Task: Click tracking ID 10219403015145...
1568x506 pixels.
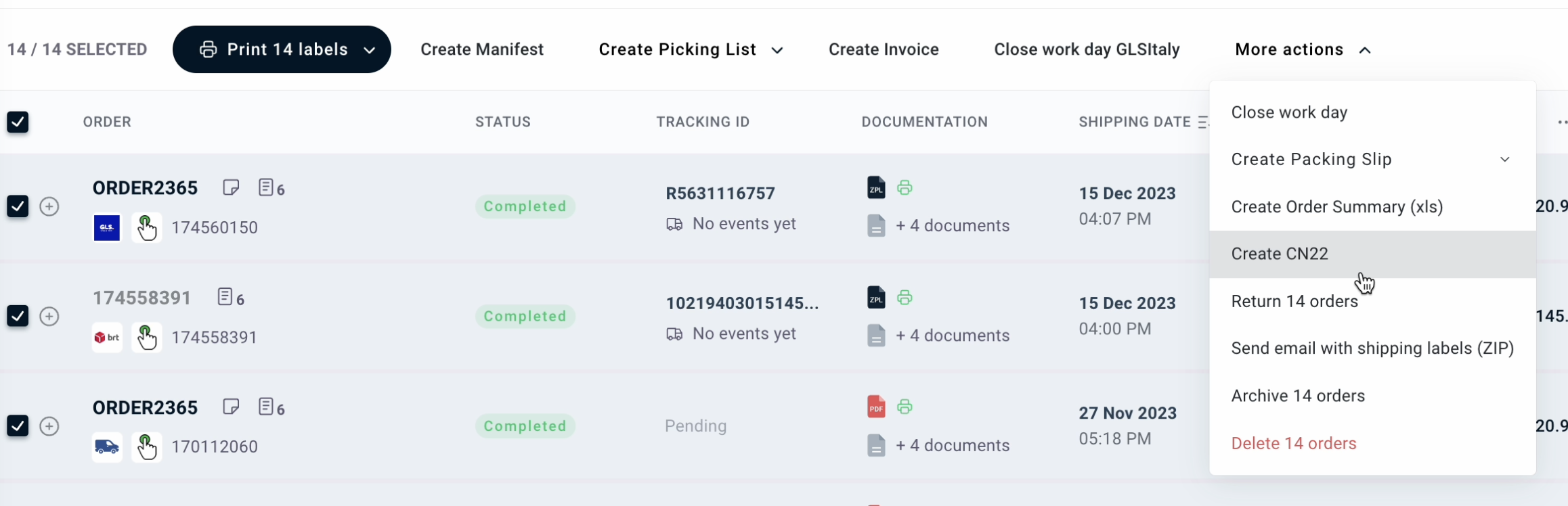Action: [x=743, y=303]
